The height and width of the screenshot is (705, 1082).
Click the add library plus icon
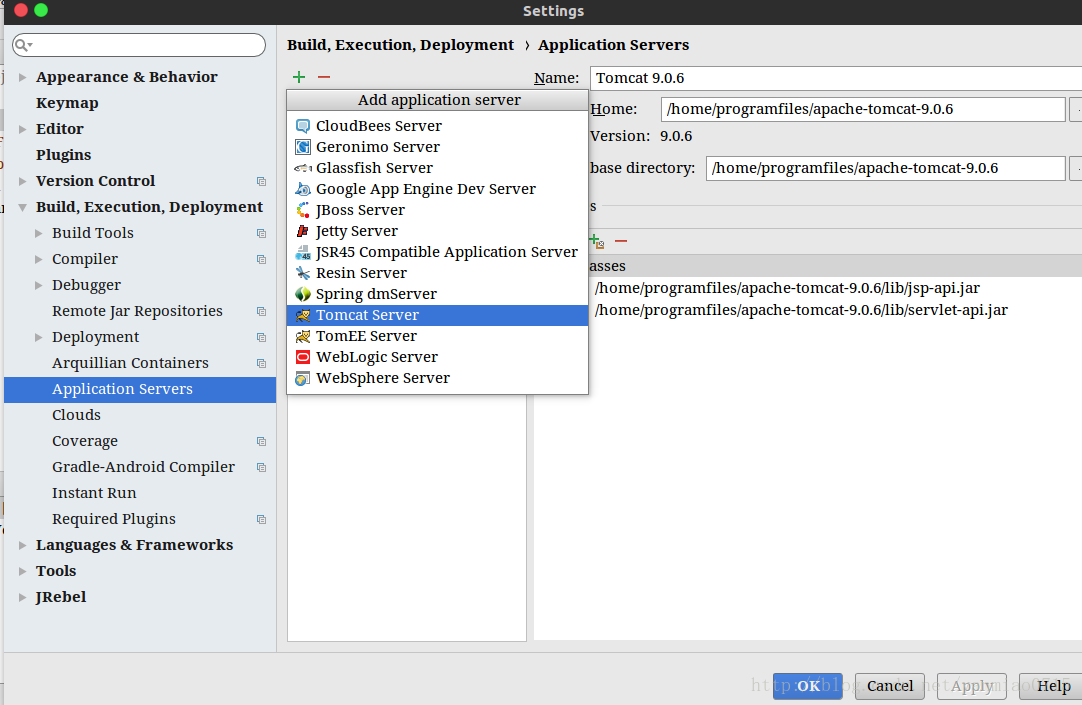[597, 241]
